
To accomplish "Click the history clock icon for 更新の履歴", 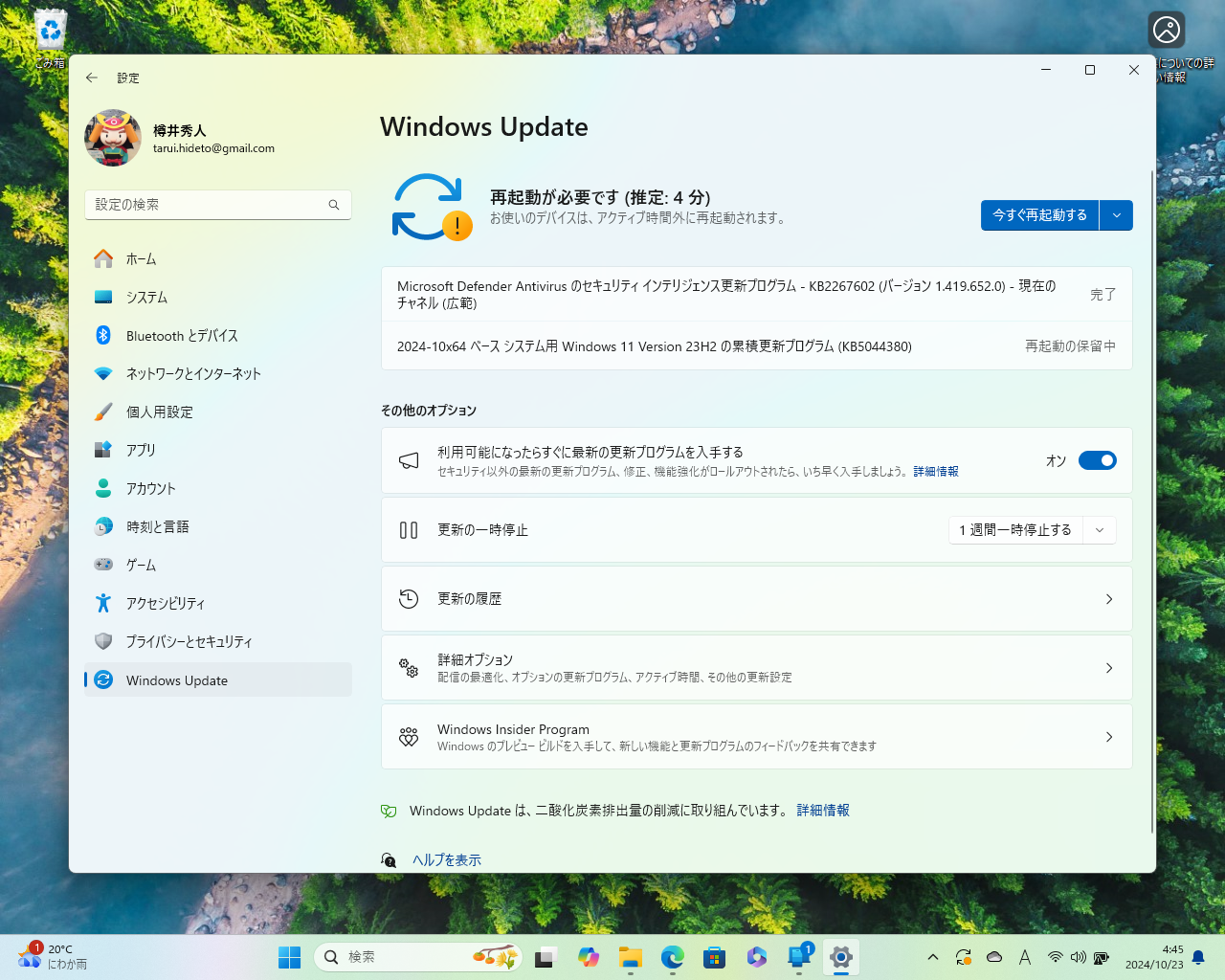I will (x=409, y=599).
